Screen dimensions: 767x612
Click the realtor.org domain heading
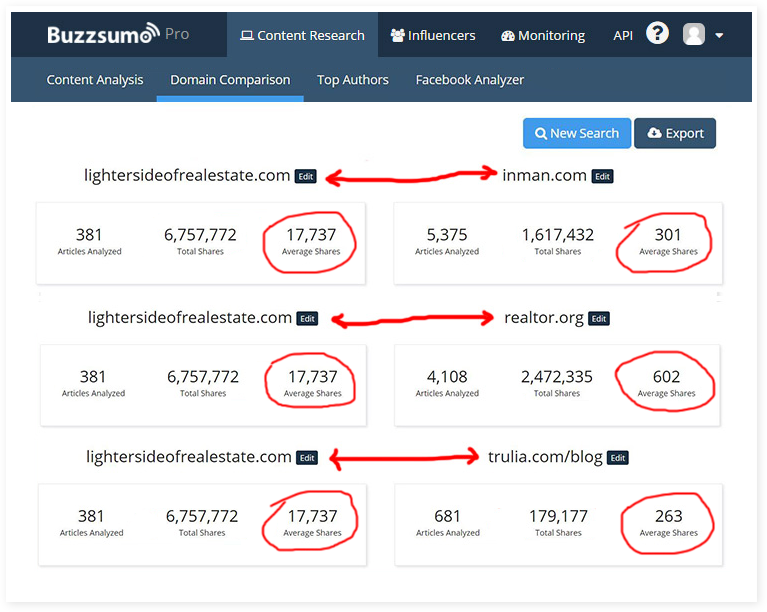click(x=544, y=318)
